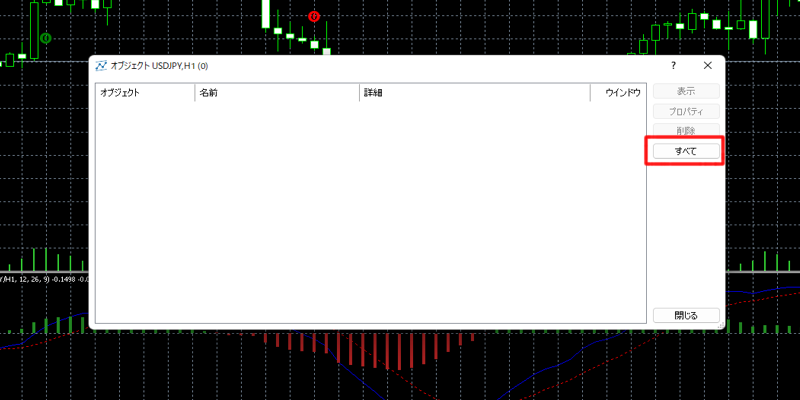Click the プロパティ (Properties) button
Image resolution: width=800 pixels, height=400 pixels.
pyautogui.click(x=685, y=112)
